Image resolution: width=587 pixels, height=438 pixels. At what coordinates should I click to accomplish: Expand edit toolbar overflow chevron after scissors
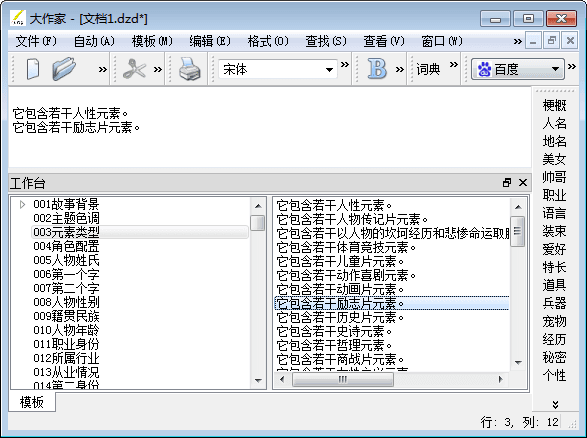point(158,69)
